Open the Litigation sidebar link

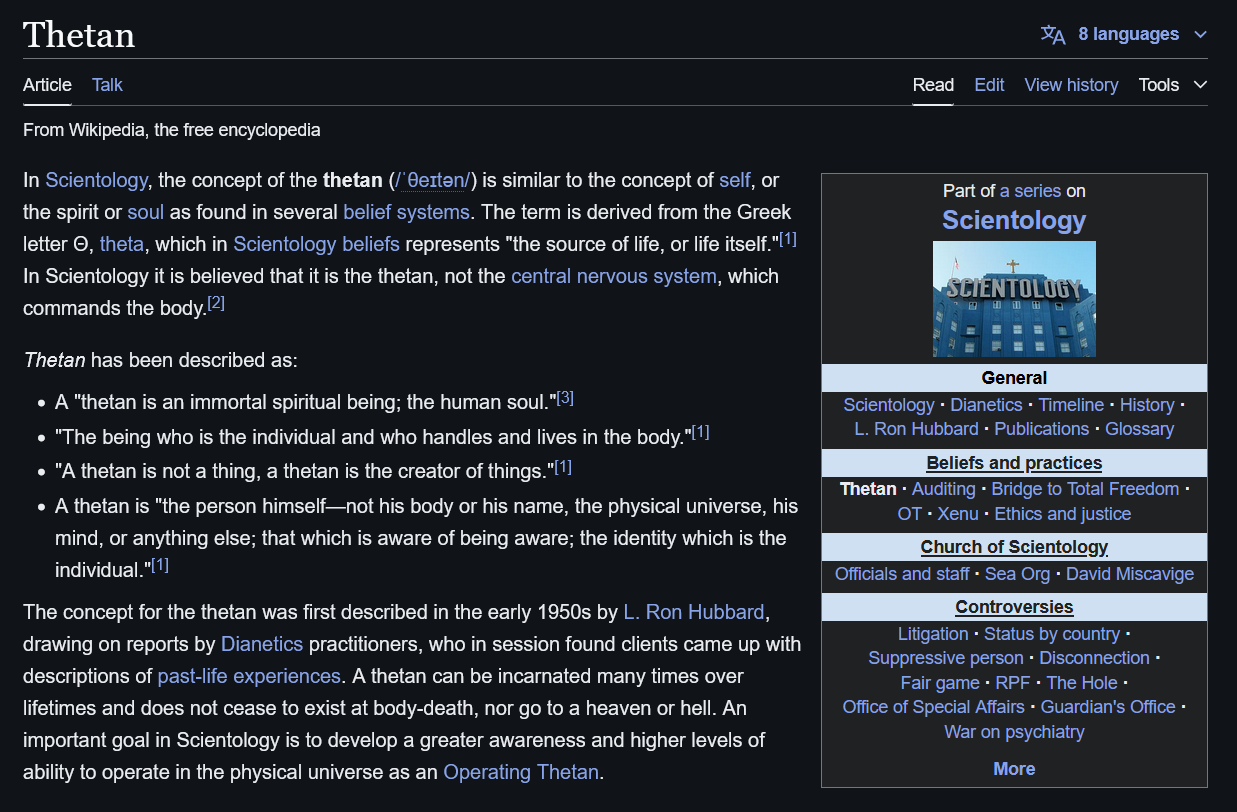(x=933, y=634)
